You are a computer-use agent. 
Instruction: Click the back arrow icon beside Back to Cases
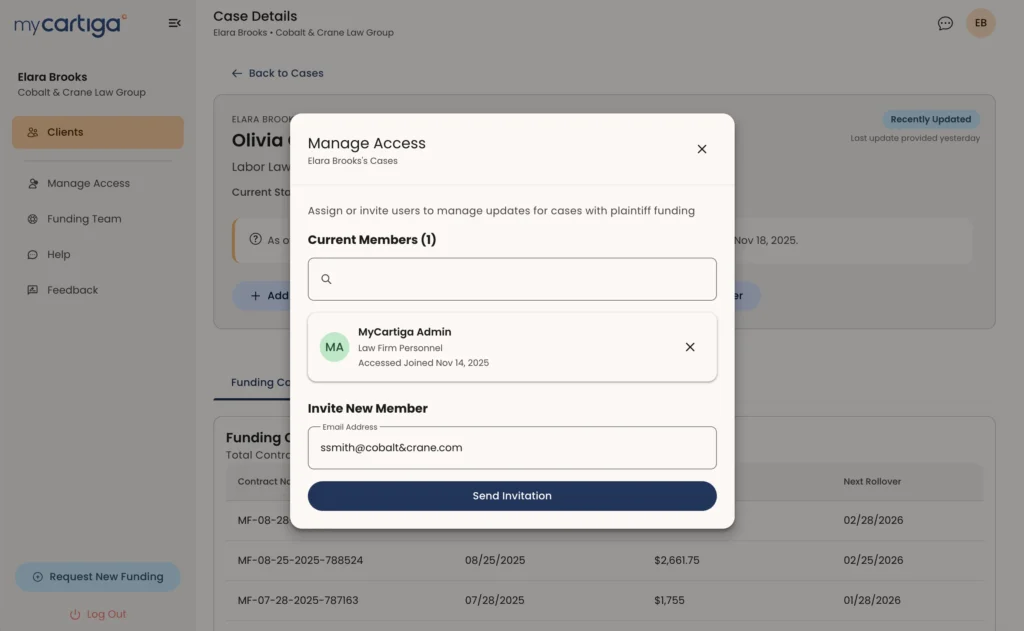pyautogui.click(x=236, y=73)
